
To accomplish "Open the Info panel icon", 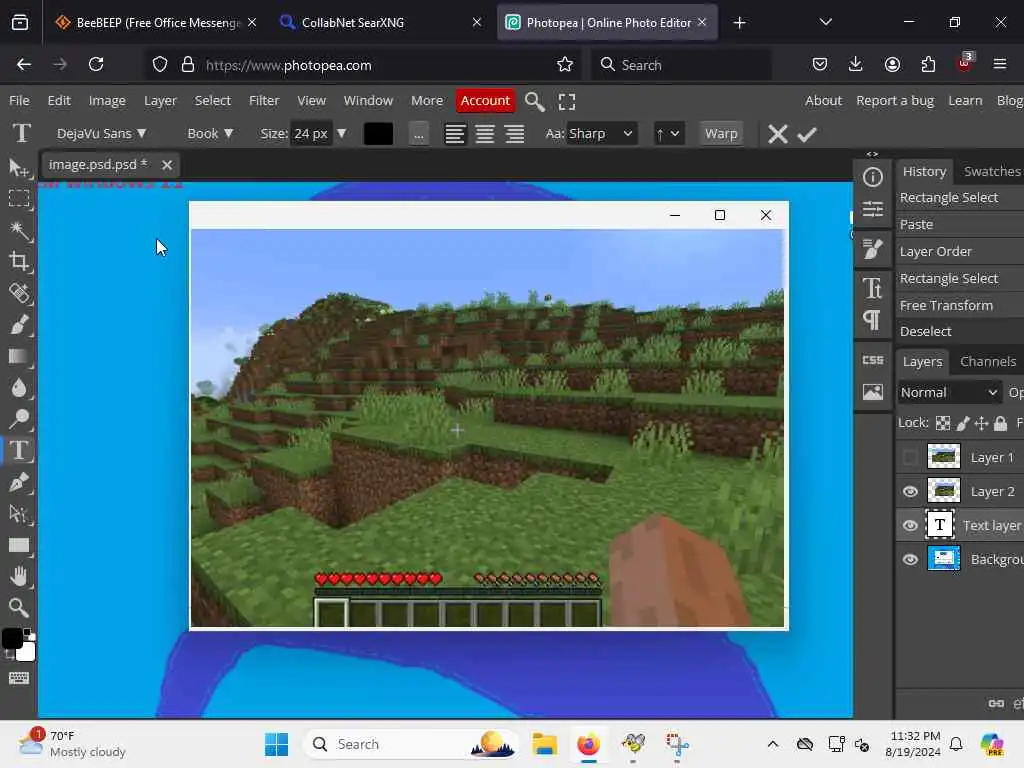I will (872, 177).
